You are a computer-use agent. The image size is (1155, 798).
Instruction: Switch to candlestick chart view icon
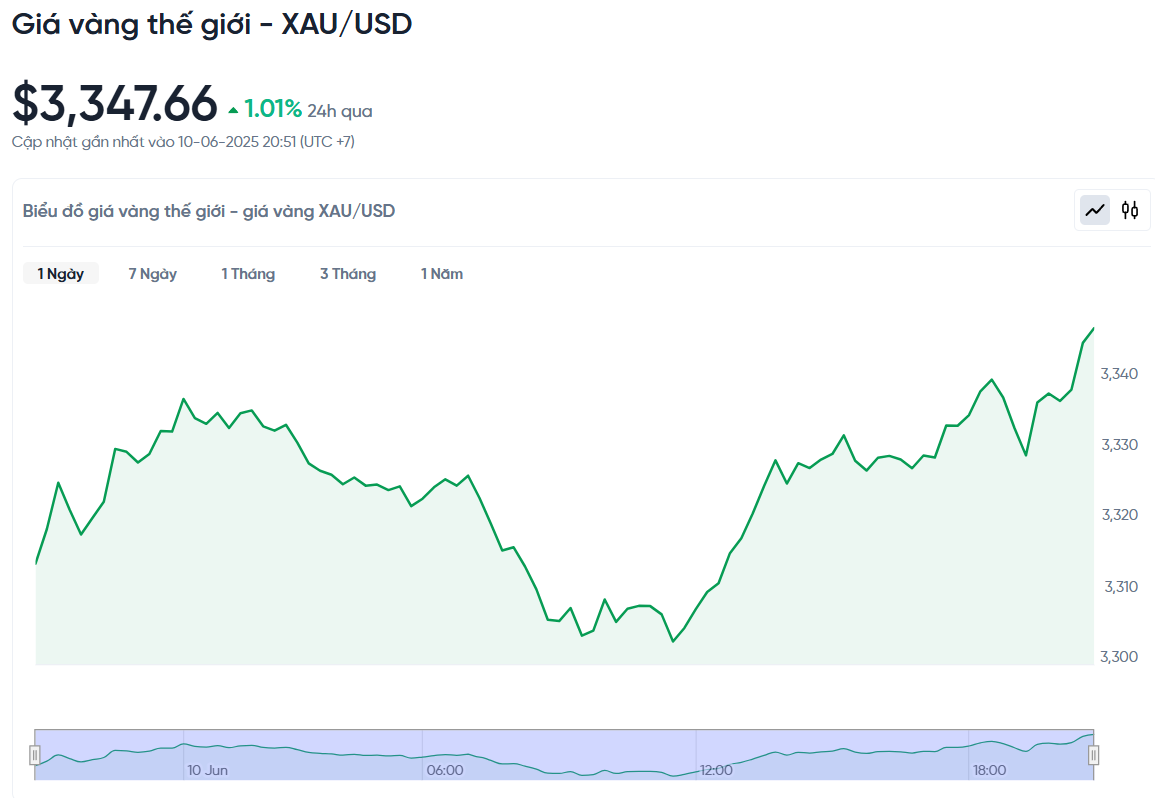tap(1130, 211)
